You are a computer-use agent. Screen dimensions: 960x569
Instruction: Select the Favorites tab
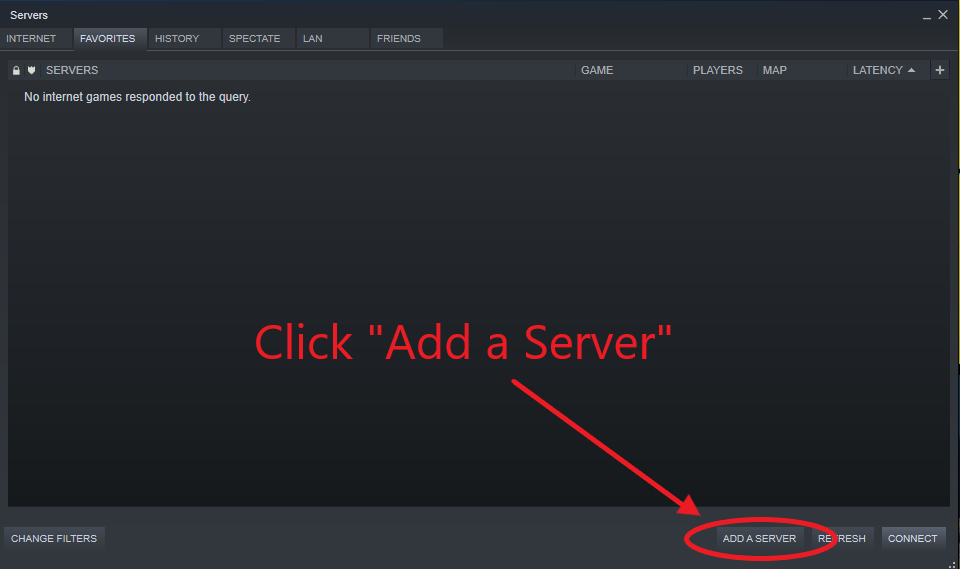pyautogui.click(x=110, y=39)
